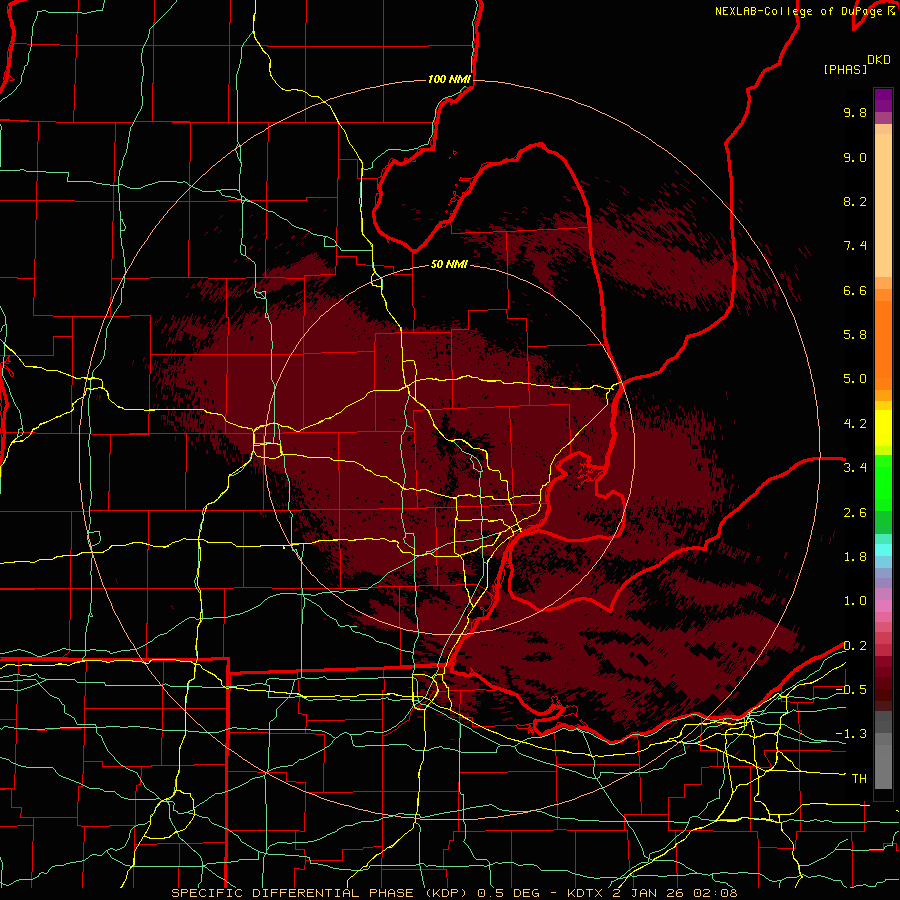Click the 0.2 value on the color scale

(855, 646)
